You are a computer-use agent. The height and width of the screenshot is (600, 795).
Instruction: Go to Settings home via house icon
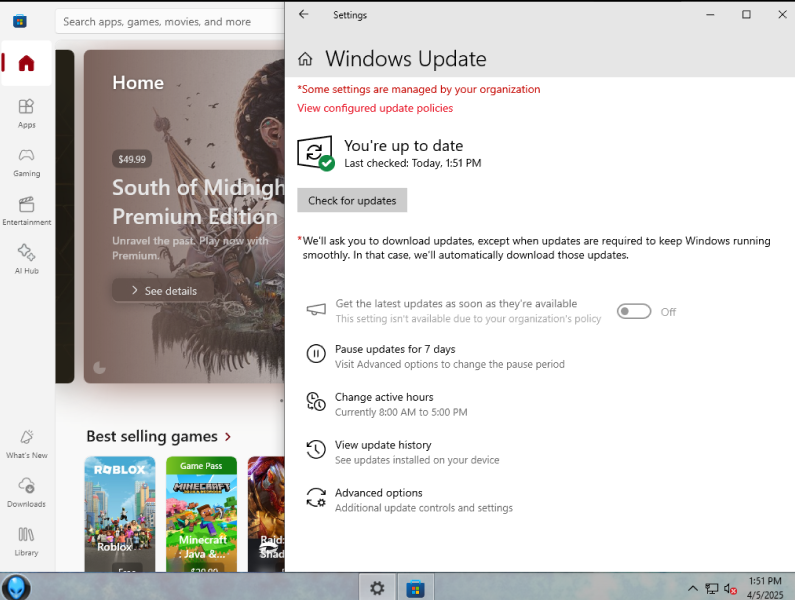click(x=305, y=59)
